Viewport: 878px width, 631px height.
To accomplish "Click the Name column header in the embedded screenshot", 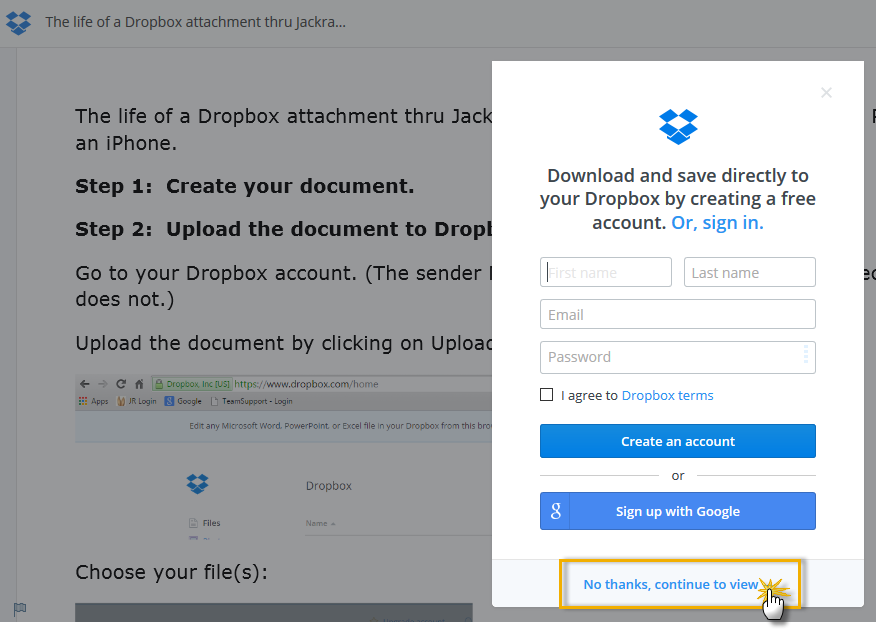I will pos(320,524).
